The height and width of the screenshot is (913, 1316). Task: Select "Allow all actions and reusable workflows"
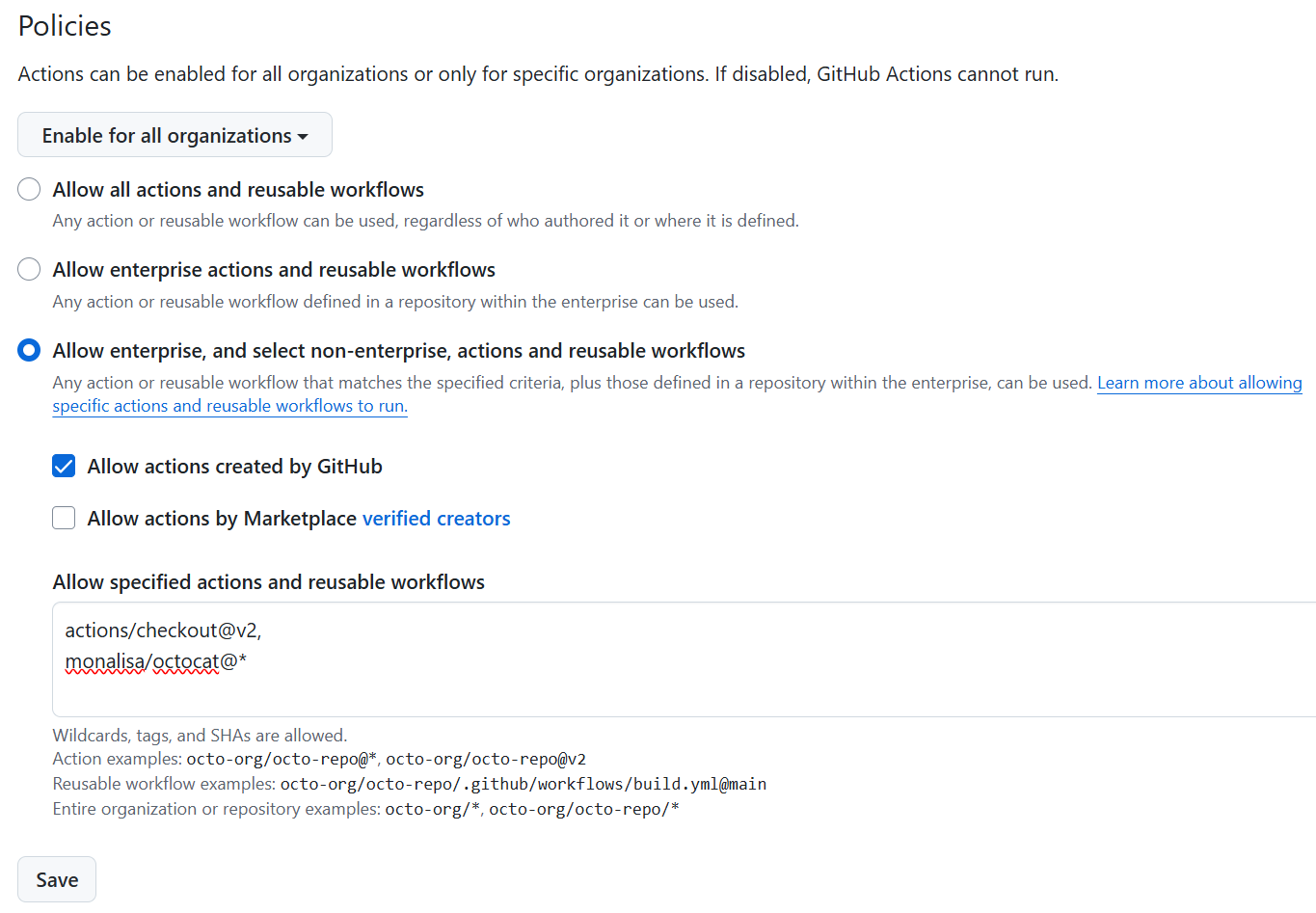click(28, 189)
